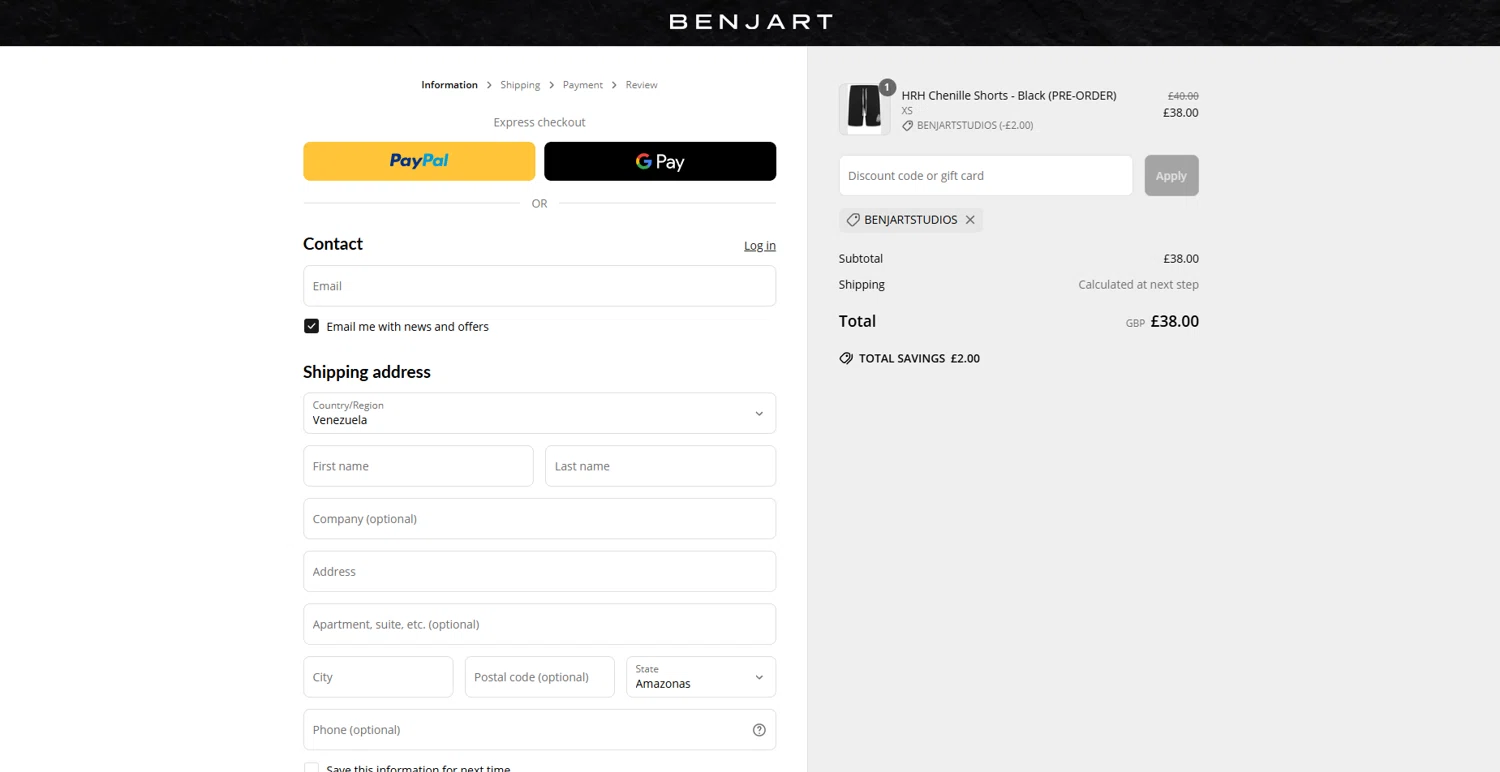Uncheck Email me with news and offers
This screenshot has height=772, width=1500.
(x=311, y=326)
